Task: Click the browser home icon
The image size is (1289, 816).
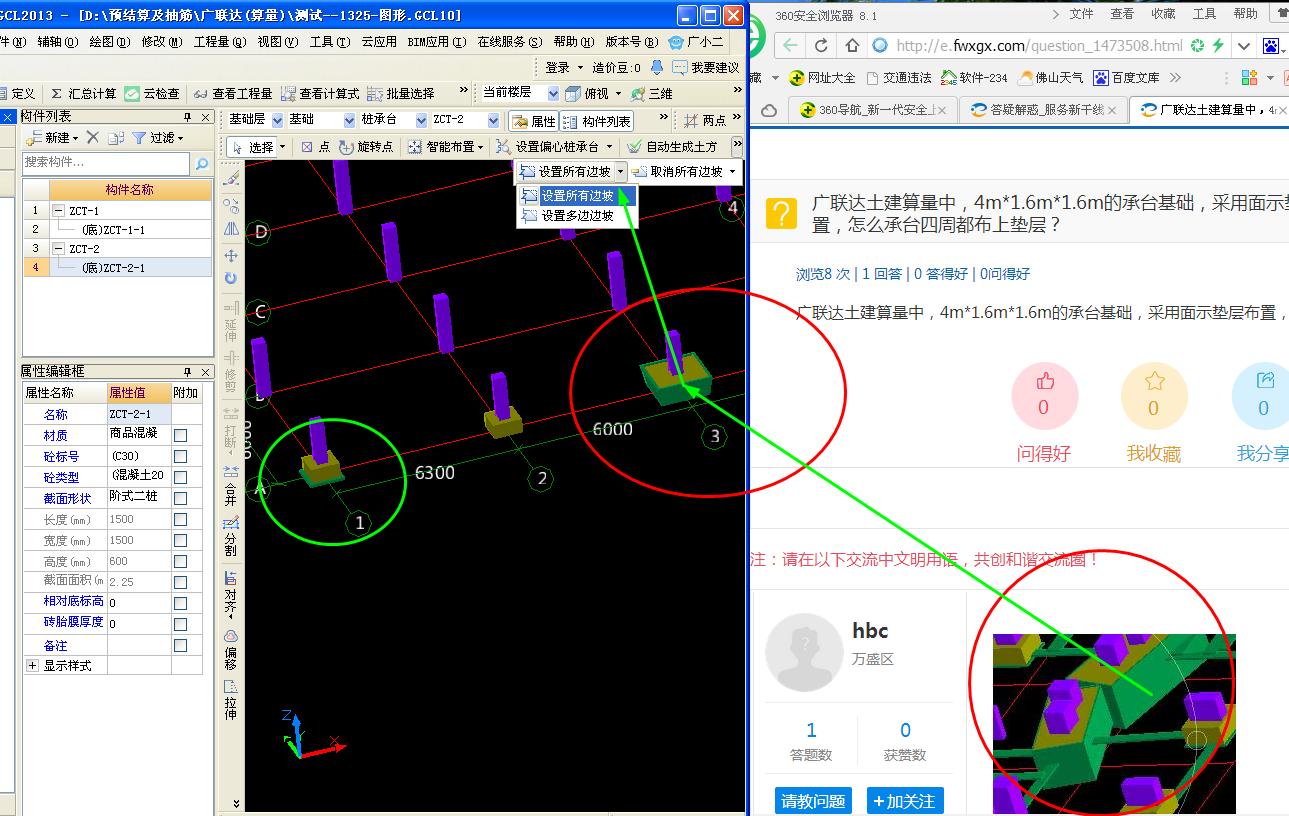Action: pos(852,45)
